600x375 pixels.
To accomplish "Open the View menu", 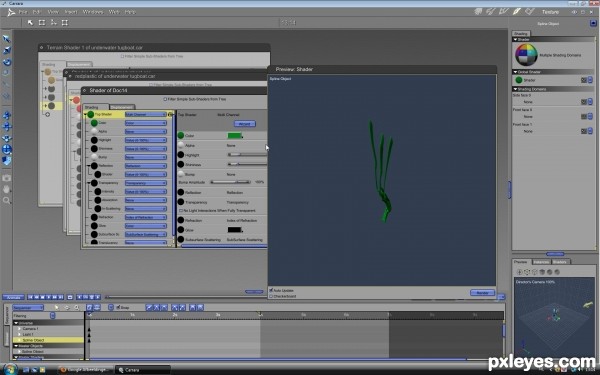I will coord(53,12).
